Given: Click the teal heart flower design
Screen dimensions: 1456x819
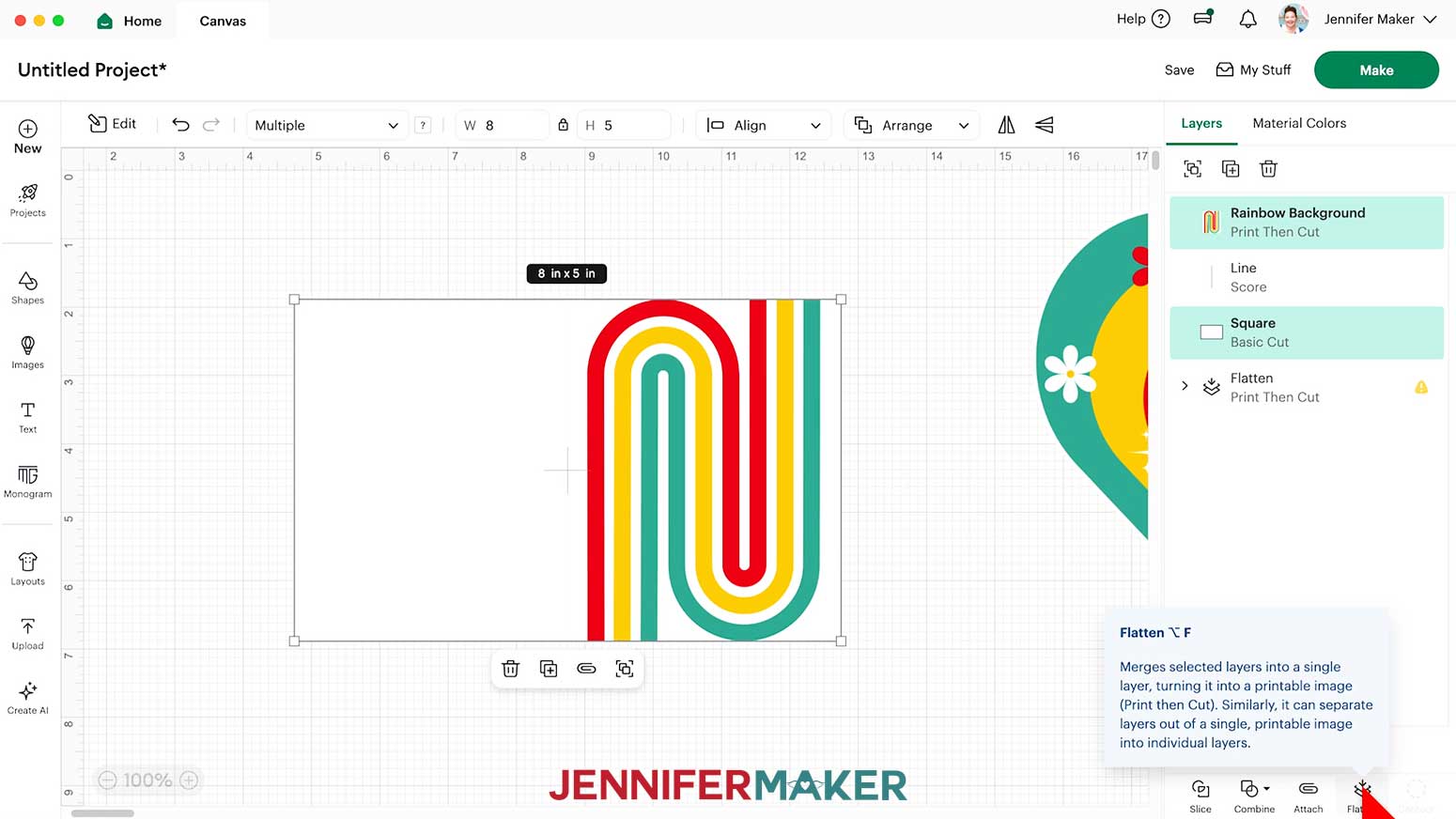Looking at the screenshot, I should tap(1092, 376).
